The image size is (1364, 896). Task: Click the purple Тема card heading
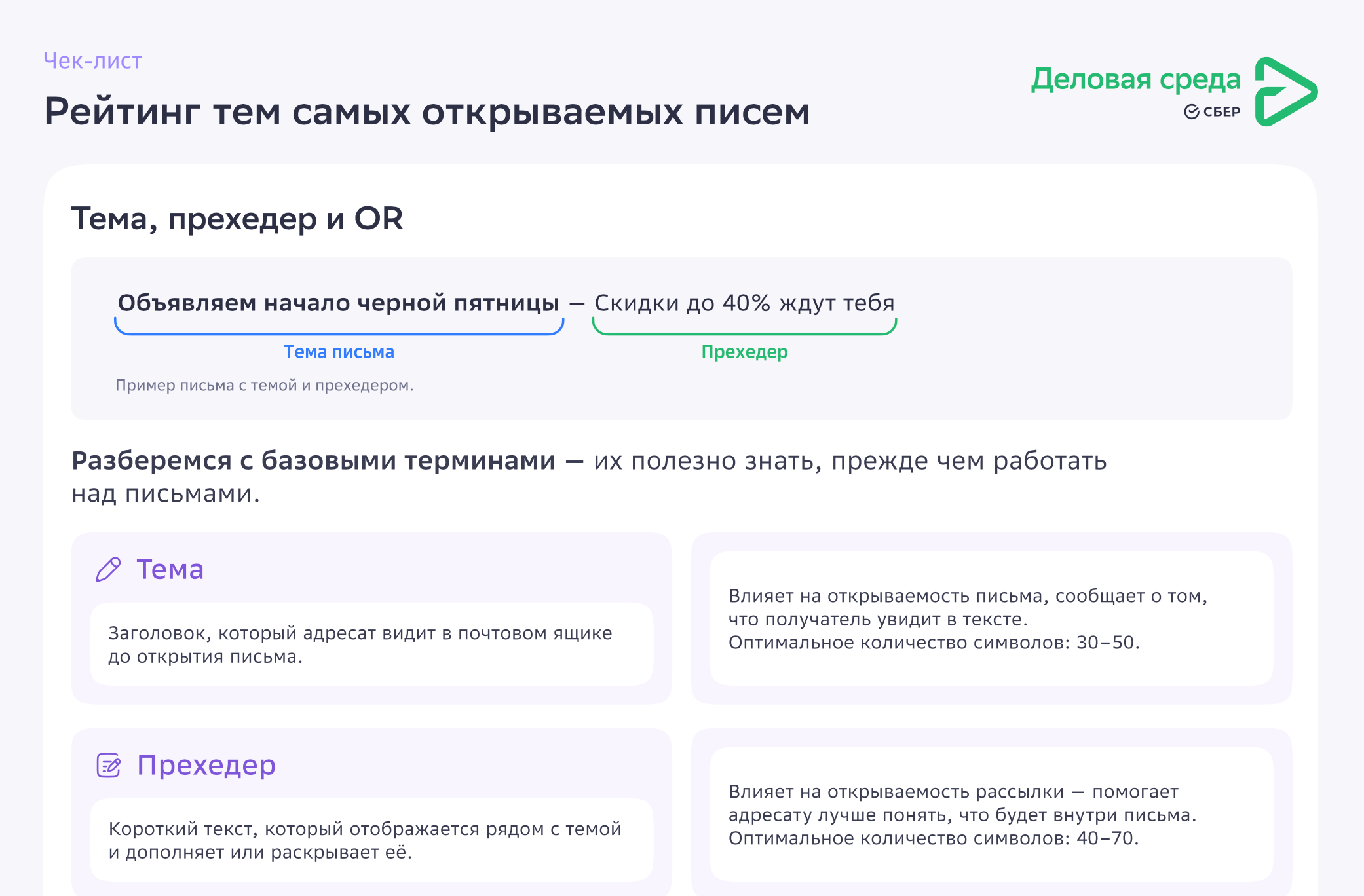(170, 569)
